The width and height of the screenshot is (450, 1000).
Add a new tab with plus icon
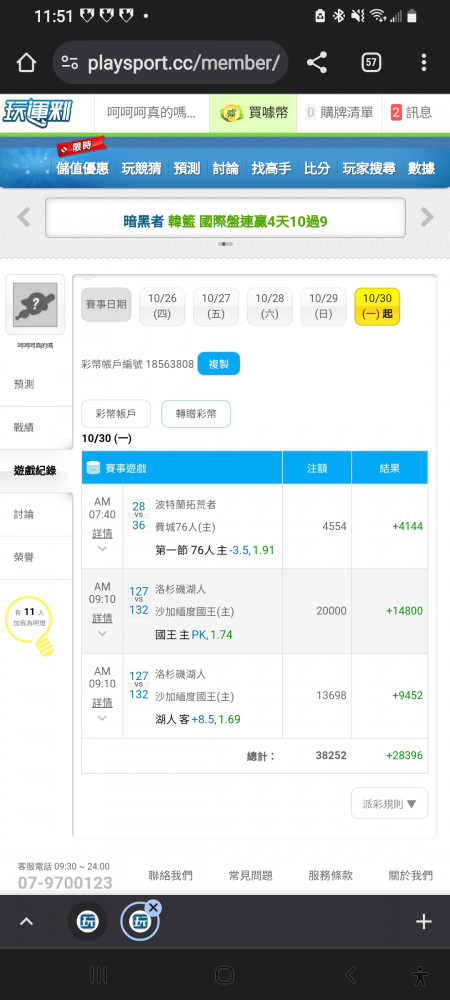[424, 922]
